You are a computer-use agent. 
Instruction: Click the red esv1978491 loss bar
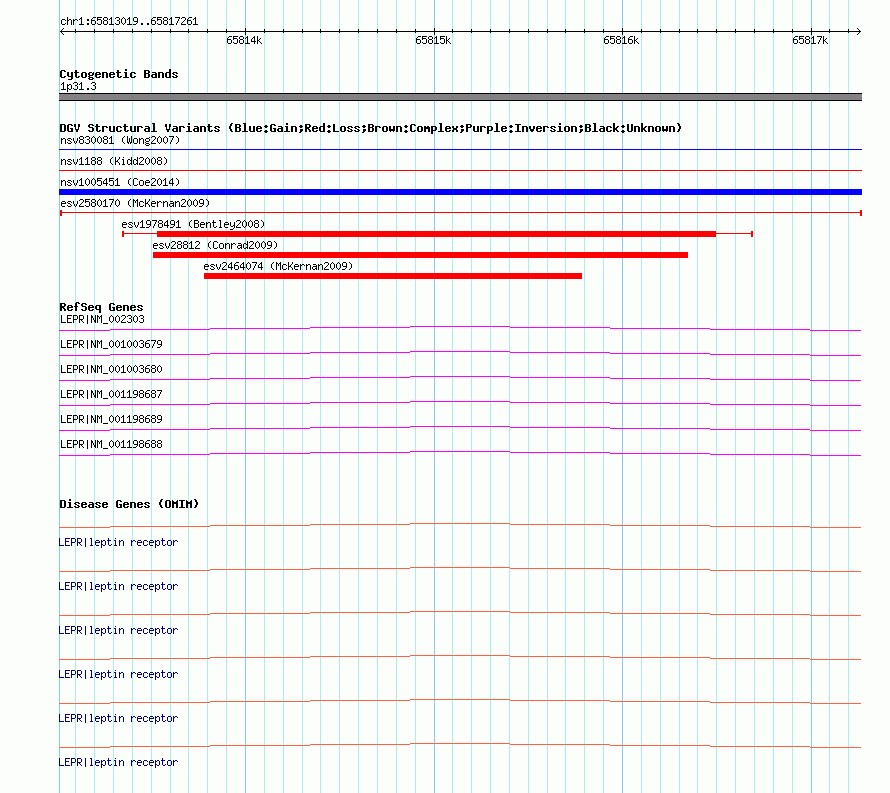click(436, 234)
